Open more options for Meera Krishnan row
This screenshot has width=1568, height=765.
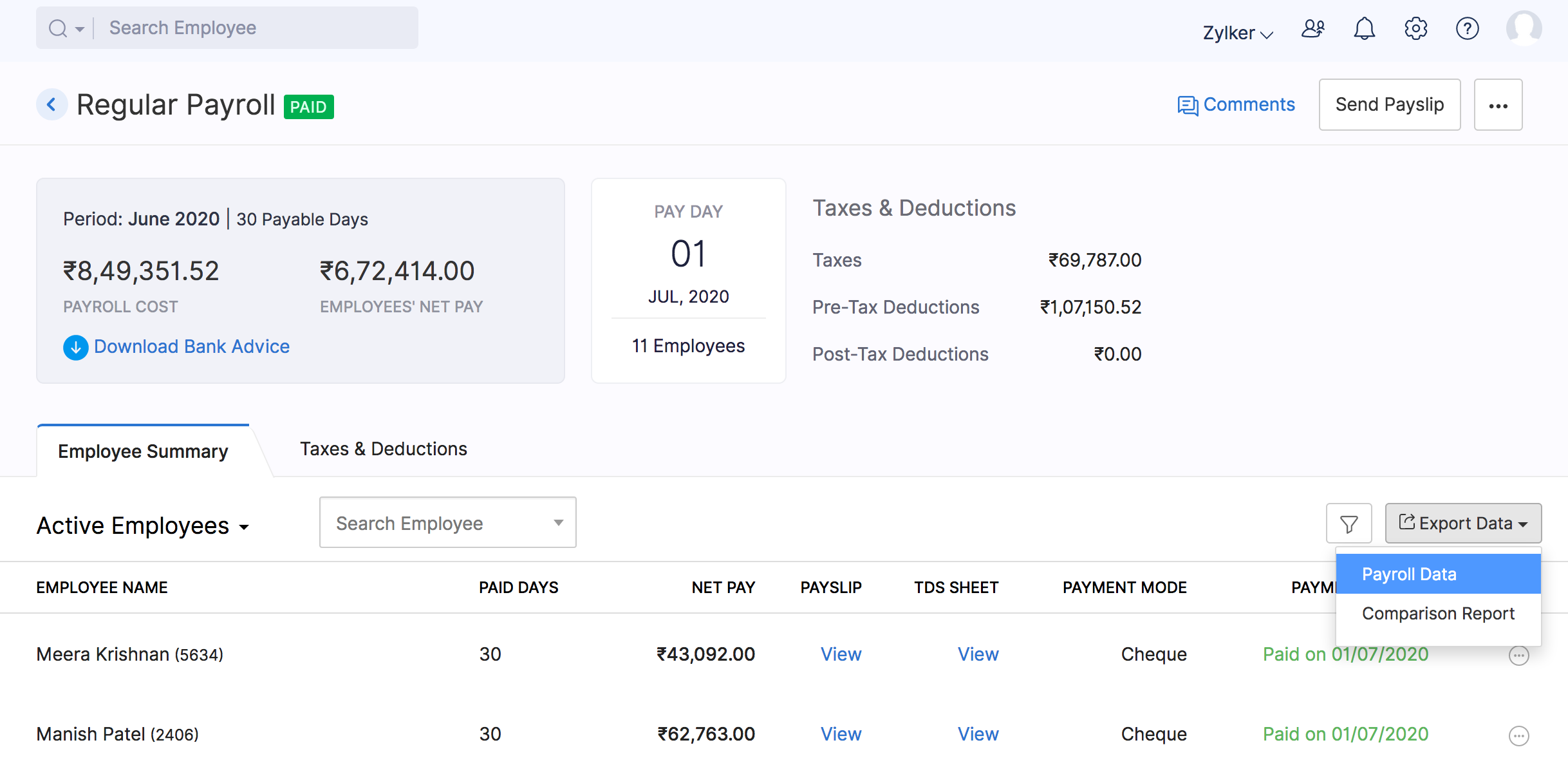1518,656
